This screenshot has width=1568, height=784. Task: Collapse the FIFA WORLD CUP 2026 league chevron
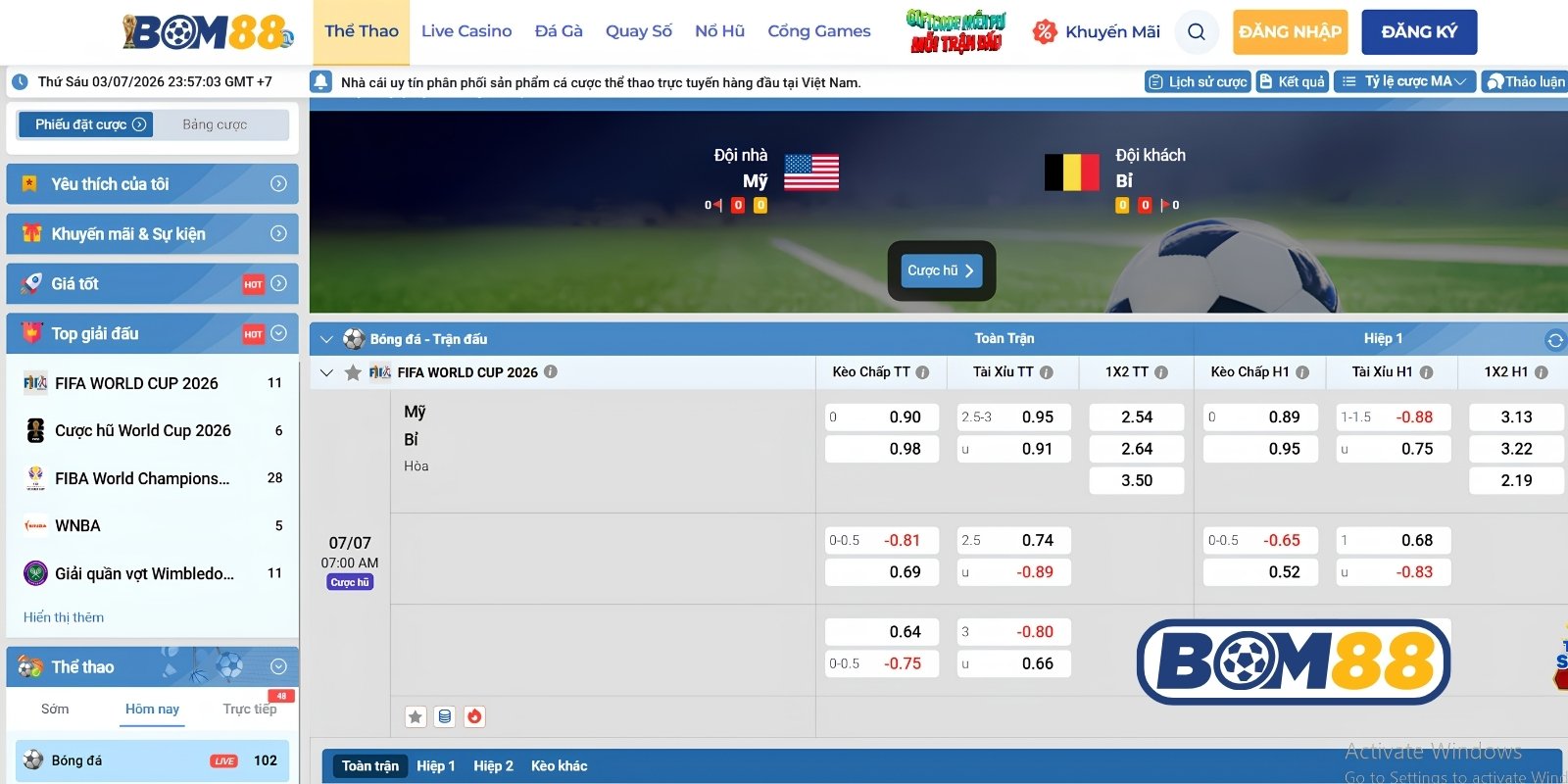coord(326,372)
